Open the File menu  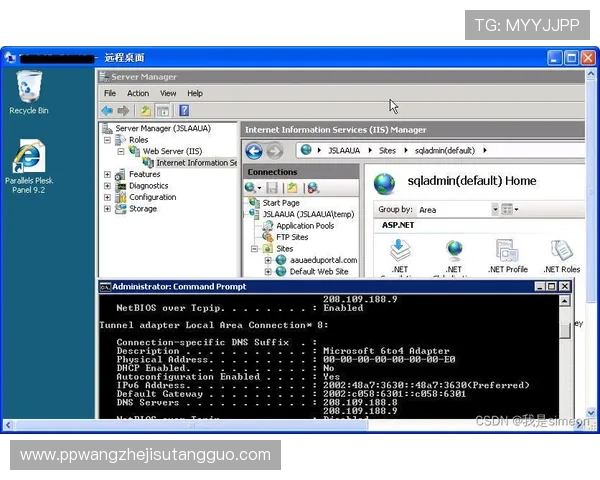(110, 93)
